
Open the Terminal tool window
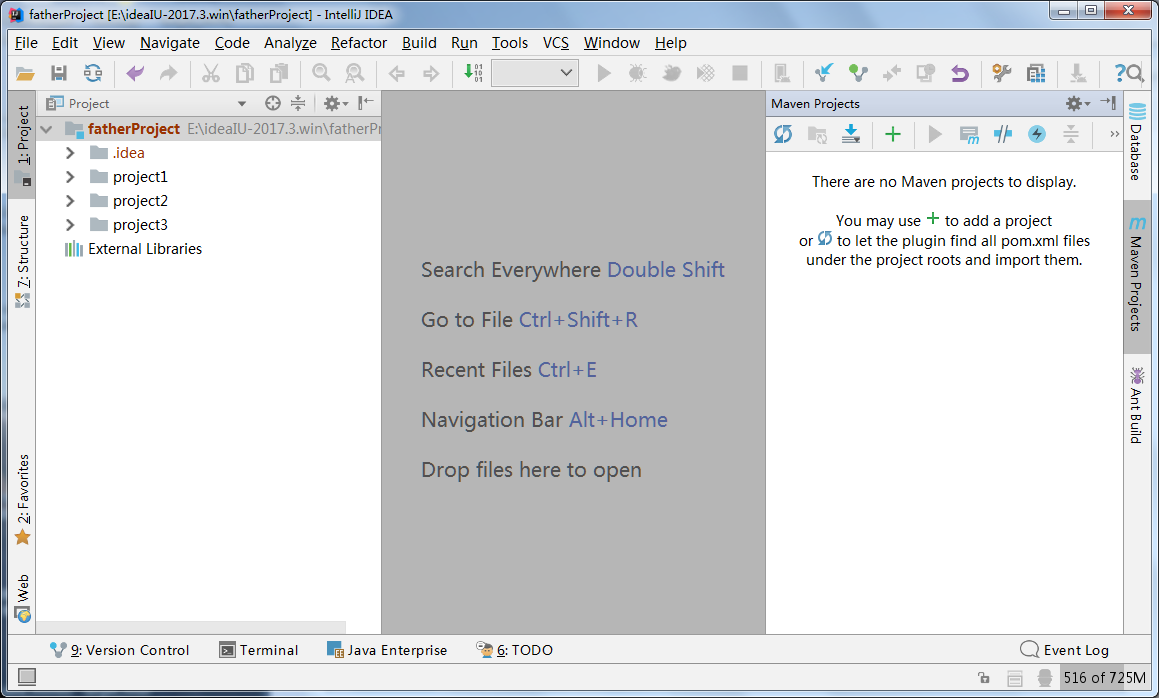(259, 650)
